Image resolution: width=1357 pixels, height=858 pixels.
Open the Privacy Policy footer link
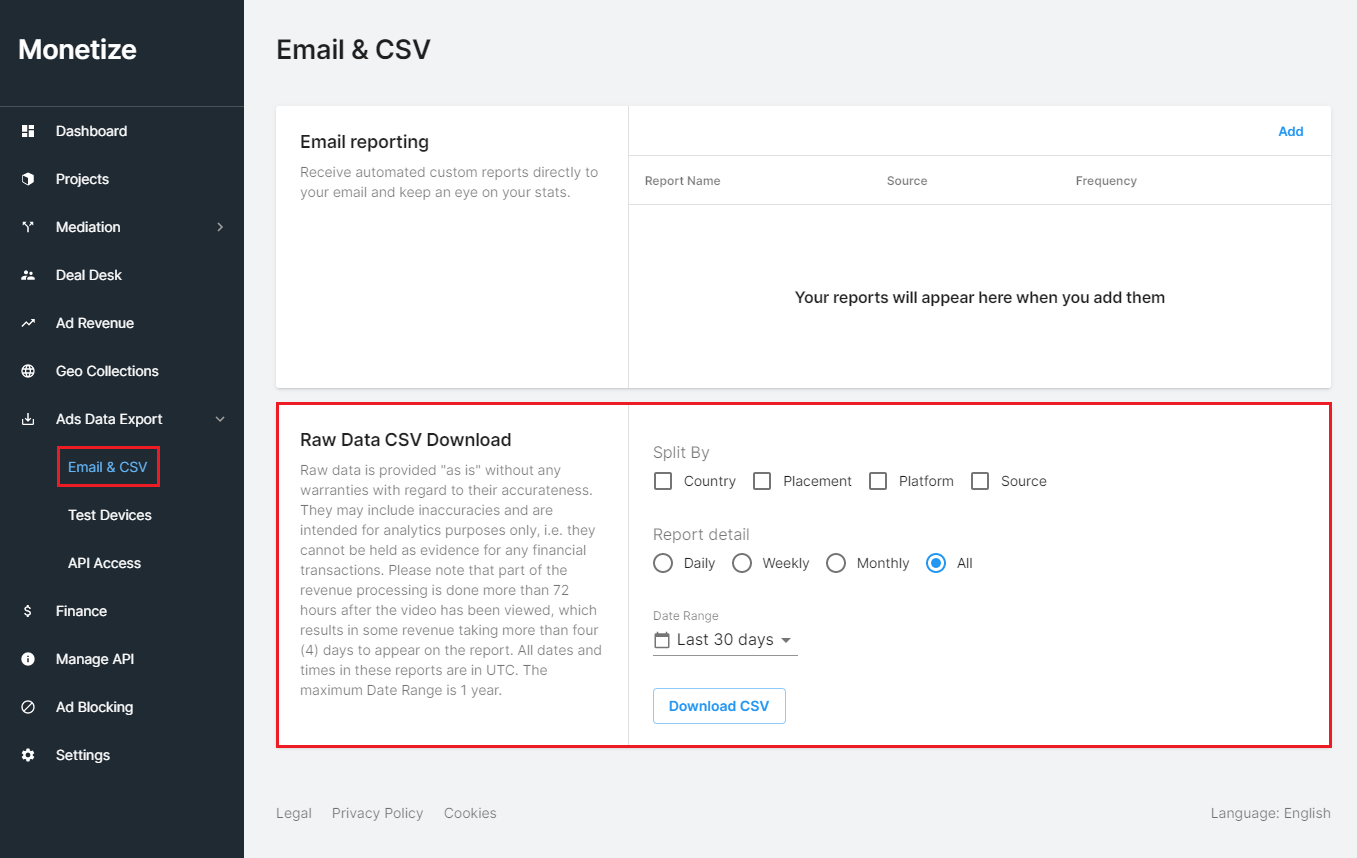point(377,813)
